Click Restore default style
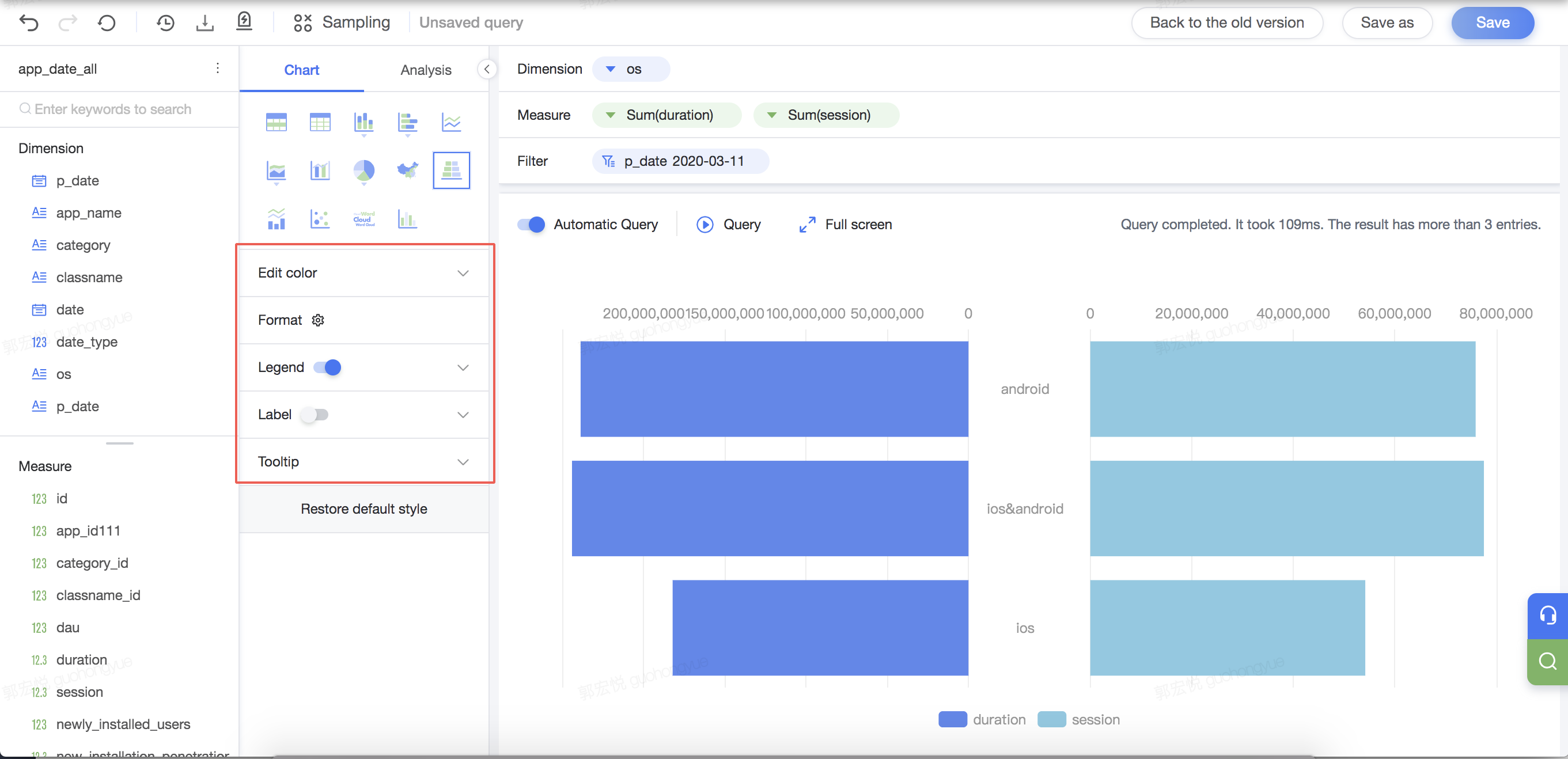Viewport: 1568px width, 759px height. pos(364,509)
